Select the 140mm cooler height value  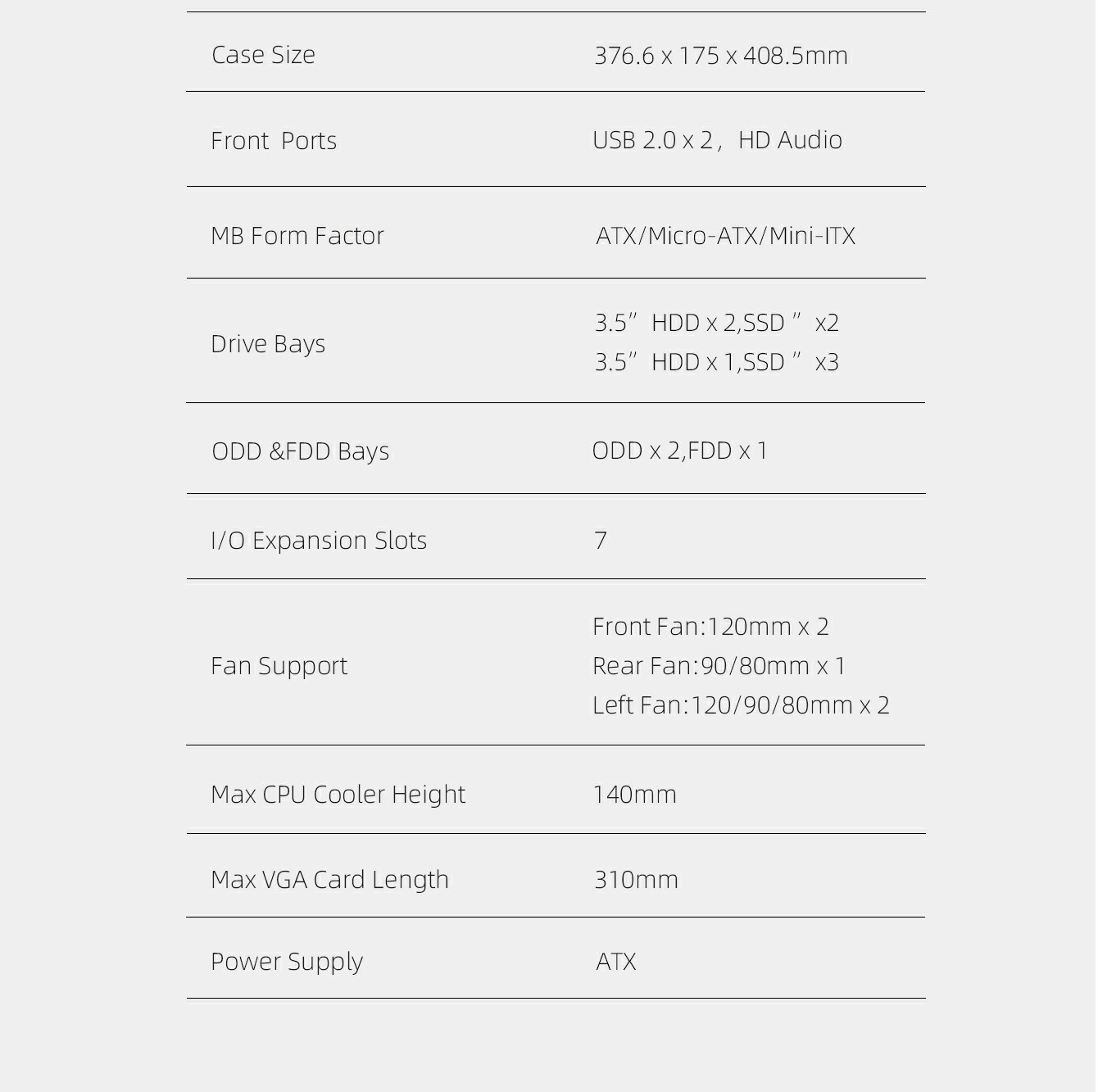[634, 795]
